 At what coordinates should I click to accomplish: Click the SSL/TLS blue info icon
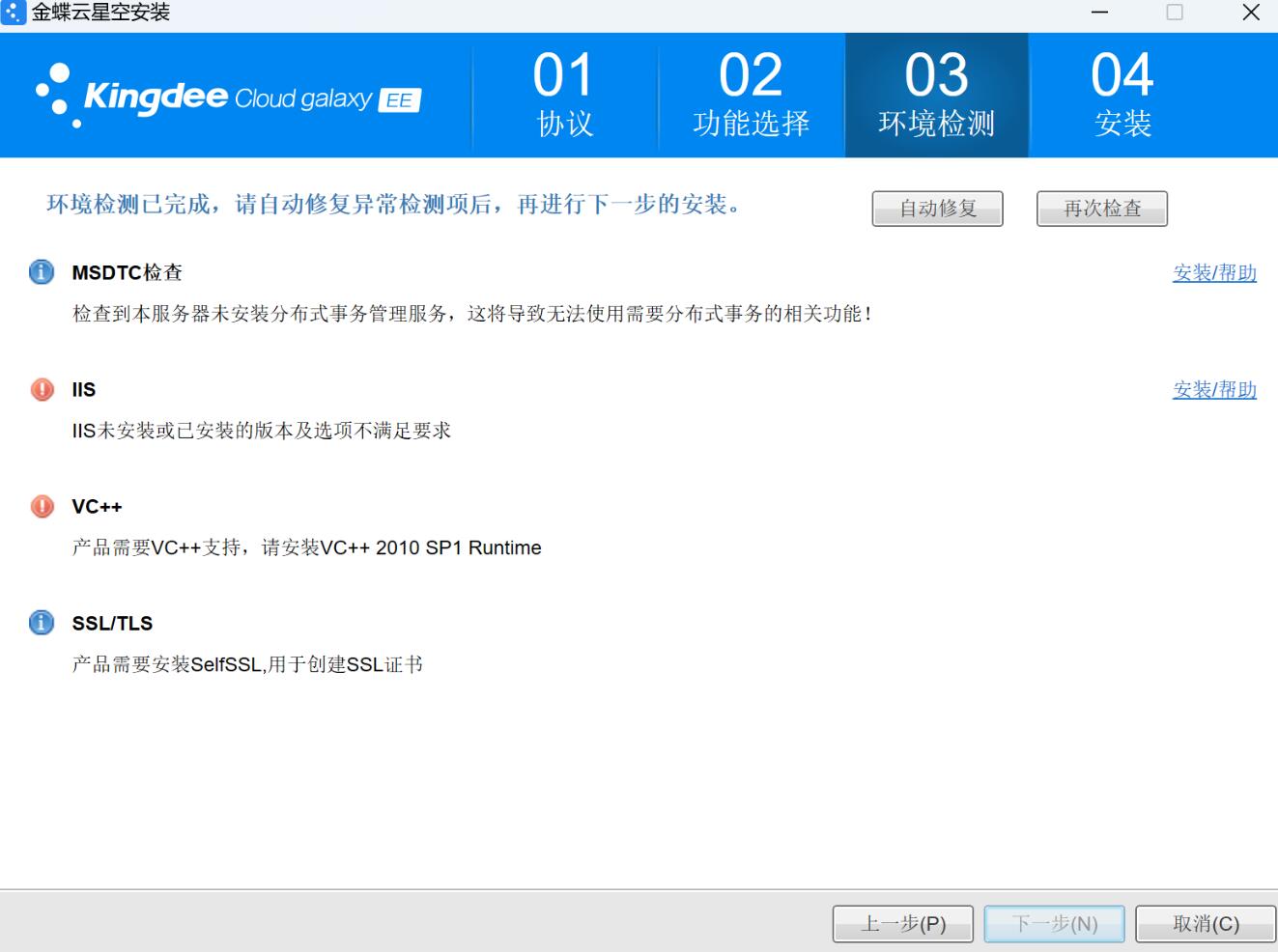click(x=42, y=623)
